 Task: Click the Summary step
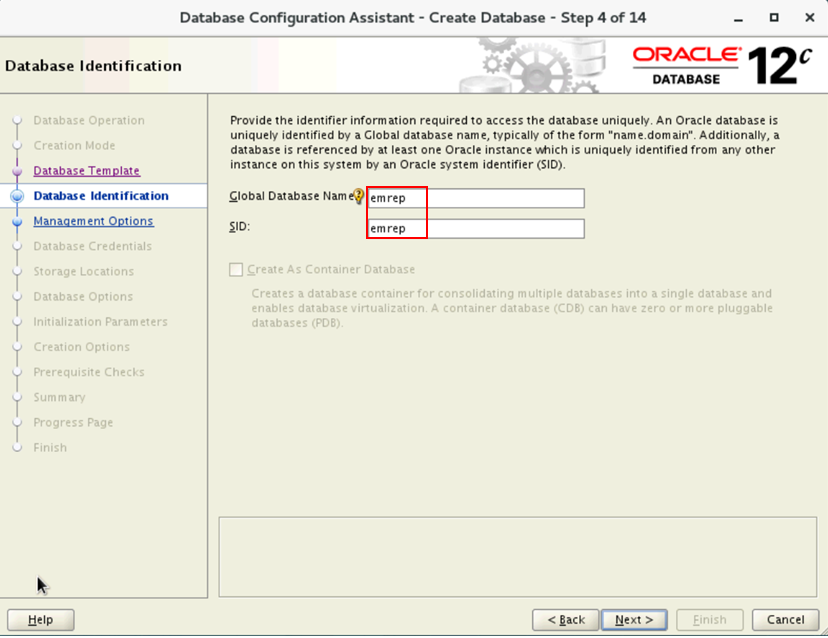pyautogui.click(x=59, y=397)
